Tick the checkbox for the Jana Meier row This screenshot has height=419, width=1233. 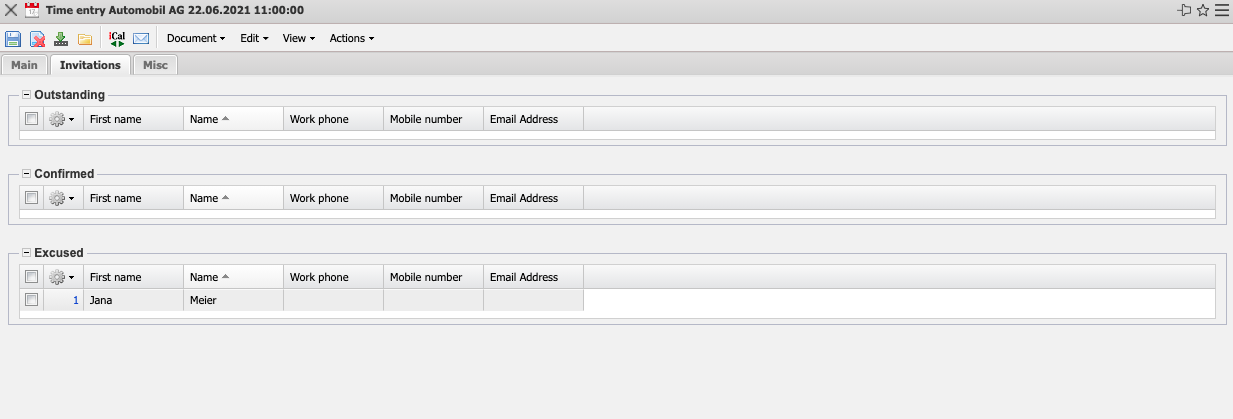point(32,300)
